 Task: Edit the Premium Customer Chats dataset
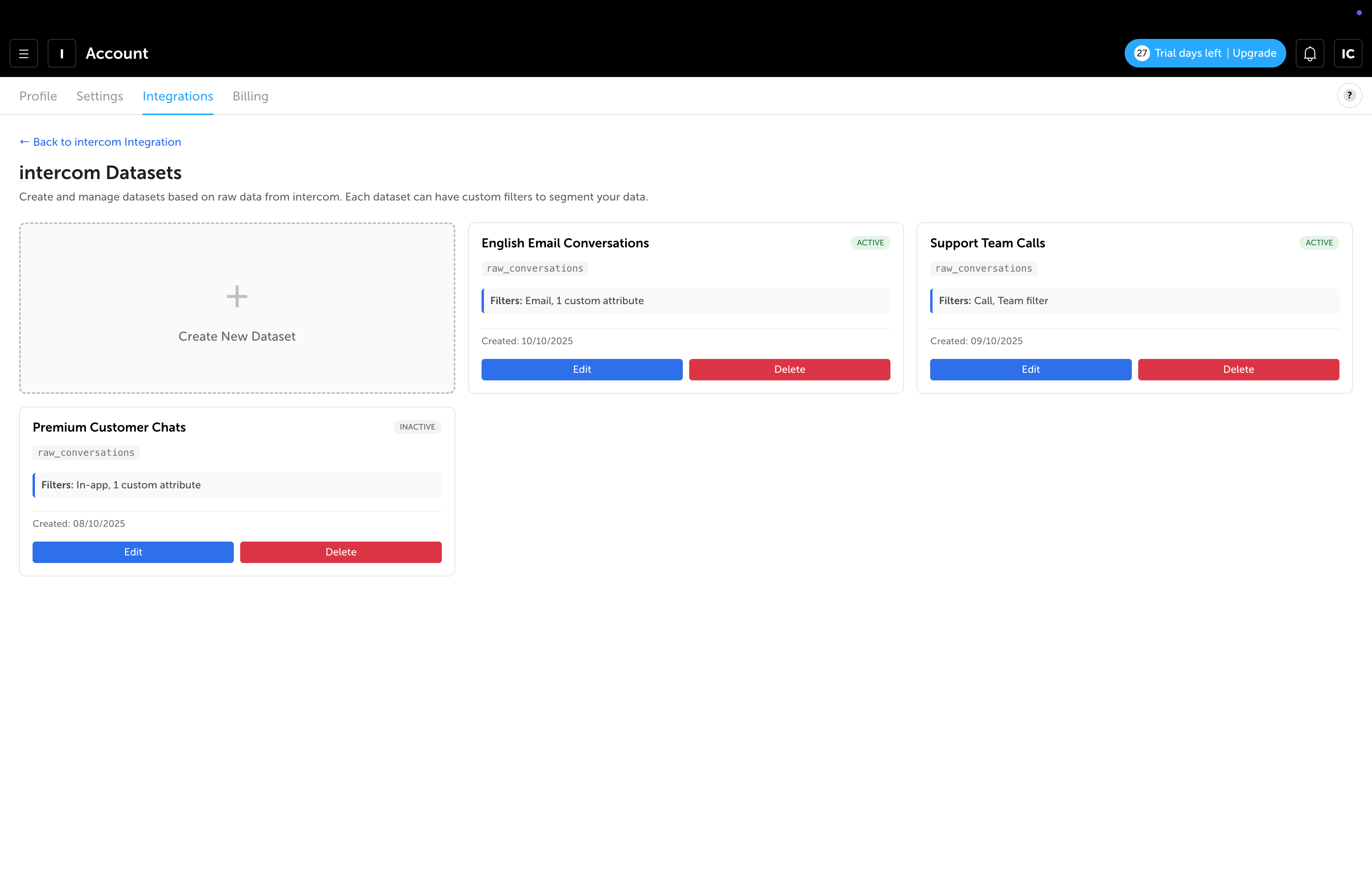tap(133, 552)
